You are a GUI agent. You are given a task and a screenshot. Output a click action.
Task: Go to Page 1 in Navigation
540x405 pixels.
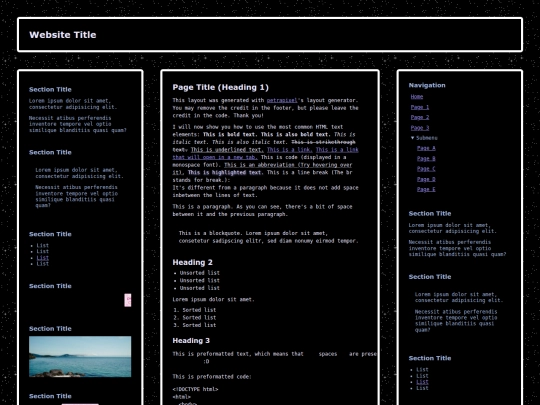(420, 107)
